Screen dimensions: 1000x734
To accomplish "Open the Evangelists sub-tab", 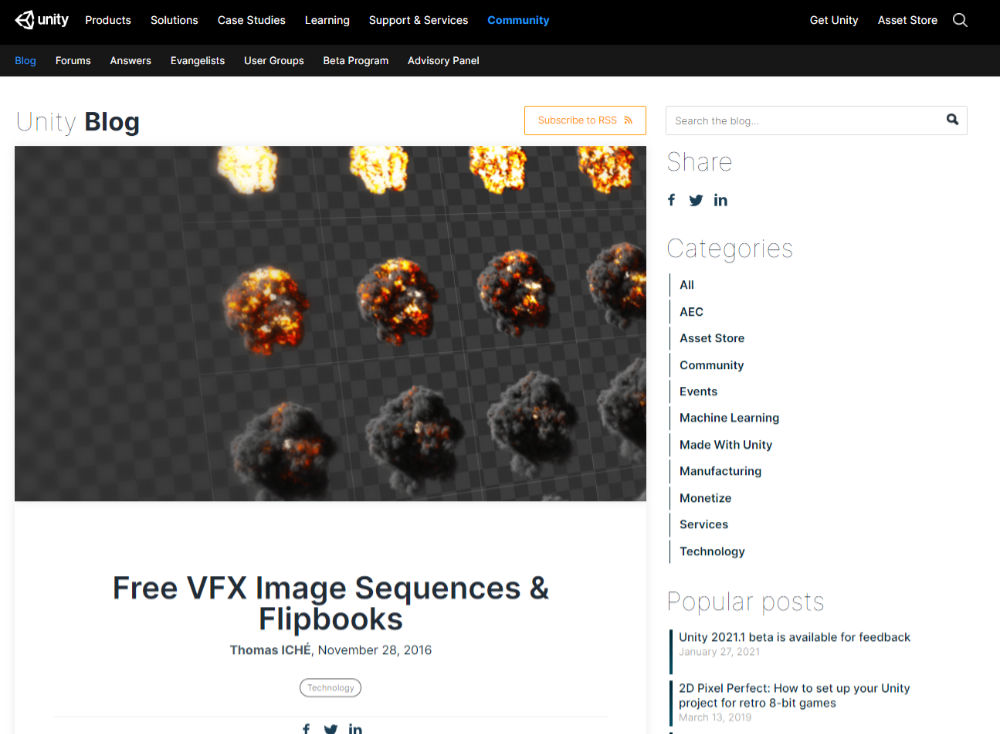I will tap(197, 61).
